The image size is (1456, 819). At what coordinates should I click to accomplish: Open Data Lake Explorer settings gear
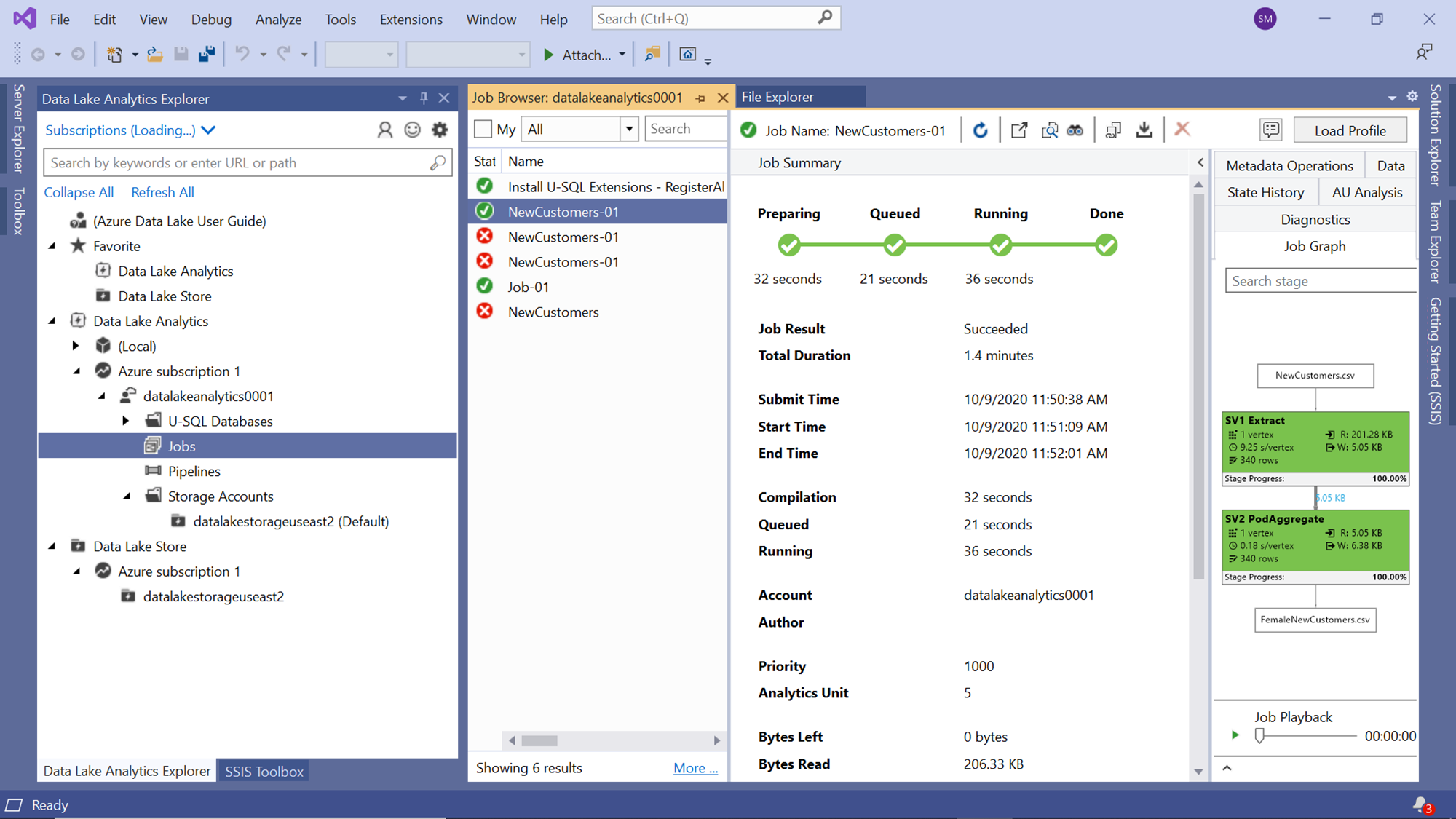click(440, 130)
